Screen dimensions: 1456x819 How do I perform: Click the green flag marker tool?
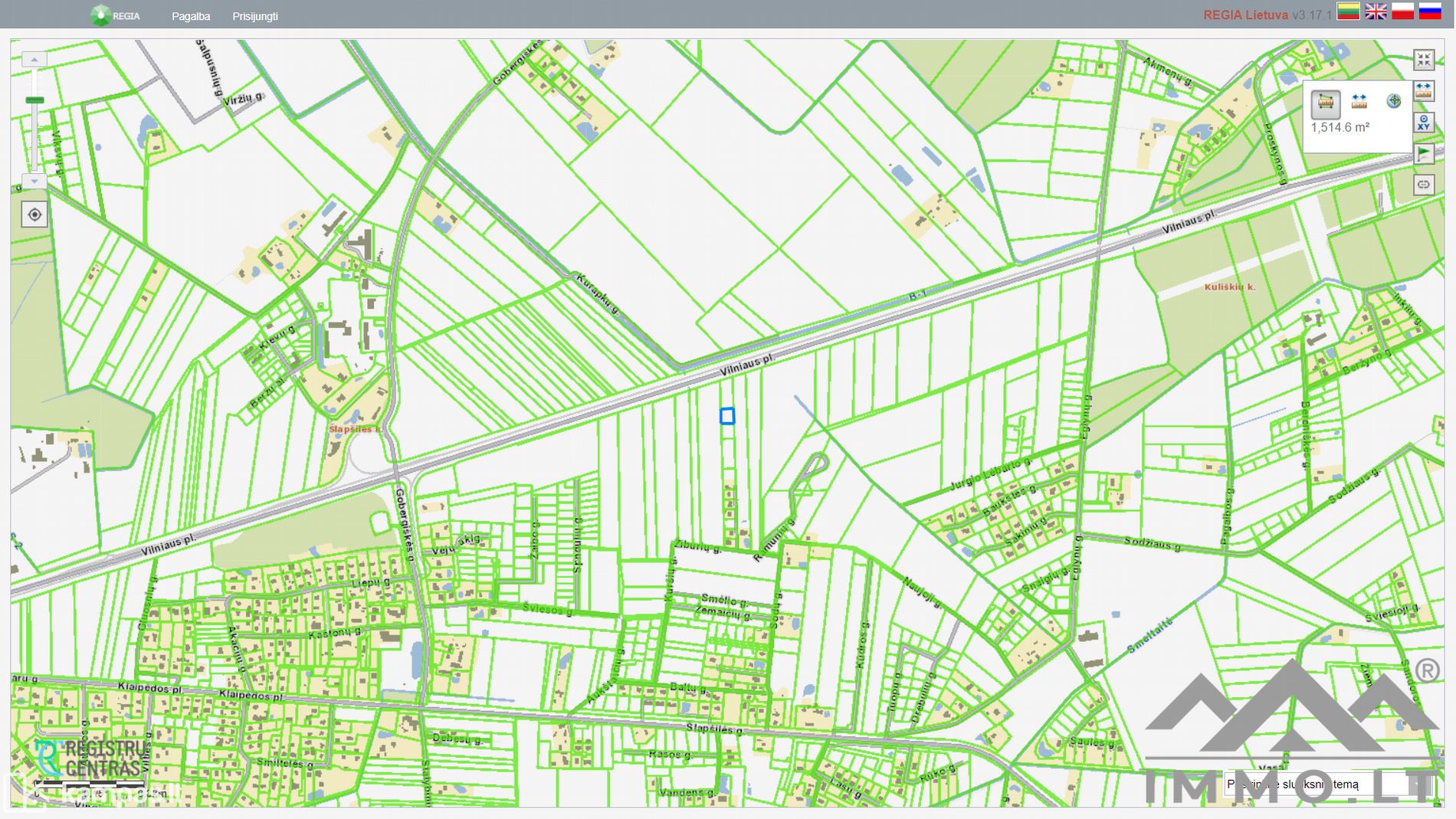pos(1424,154)
